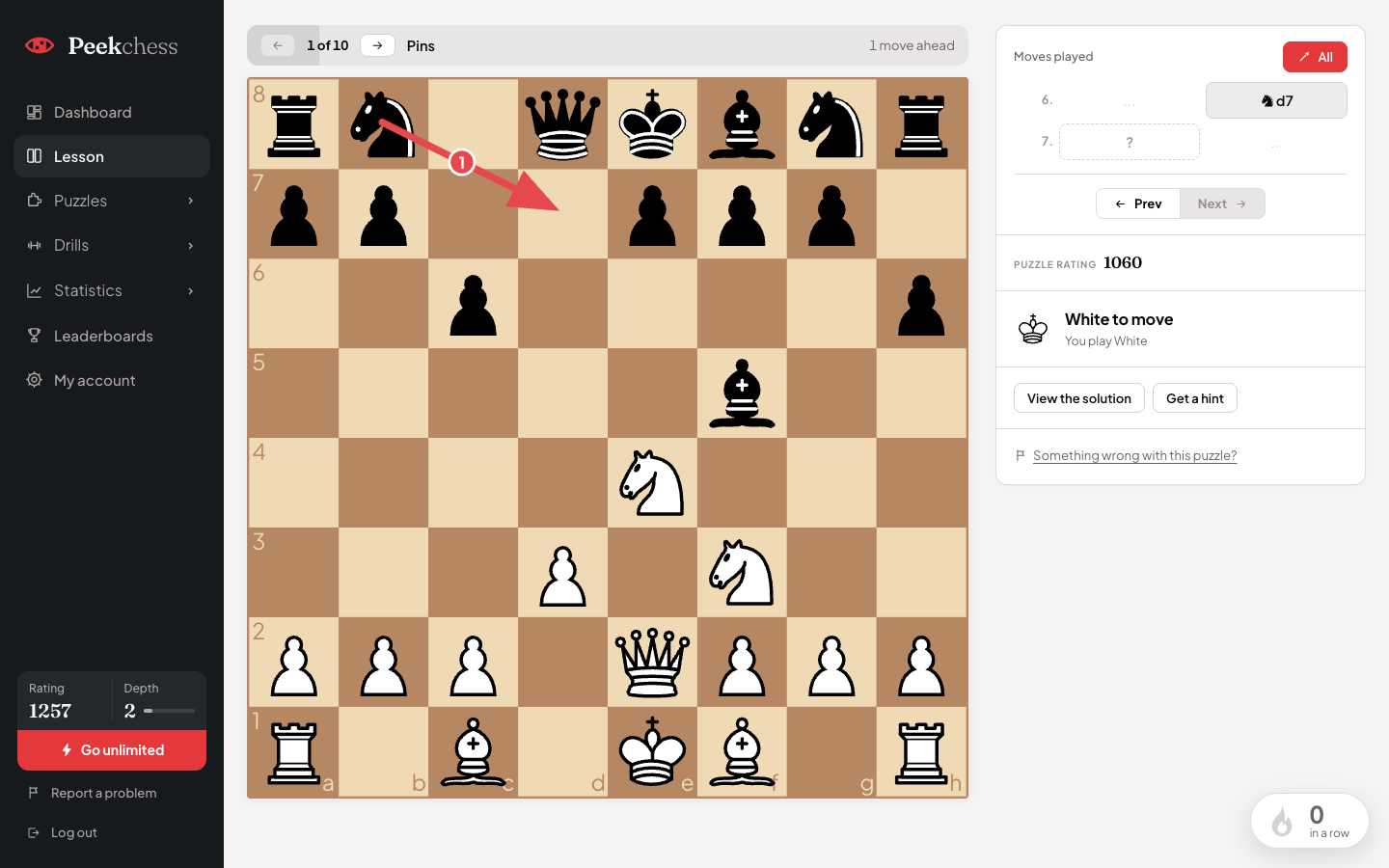This screenshot has width=1389, height=868.
Task: Select the white knight on f3
Action: point(743,573)
